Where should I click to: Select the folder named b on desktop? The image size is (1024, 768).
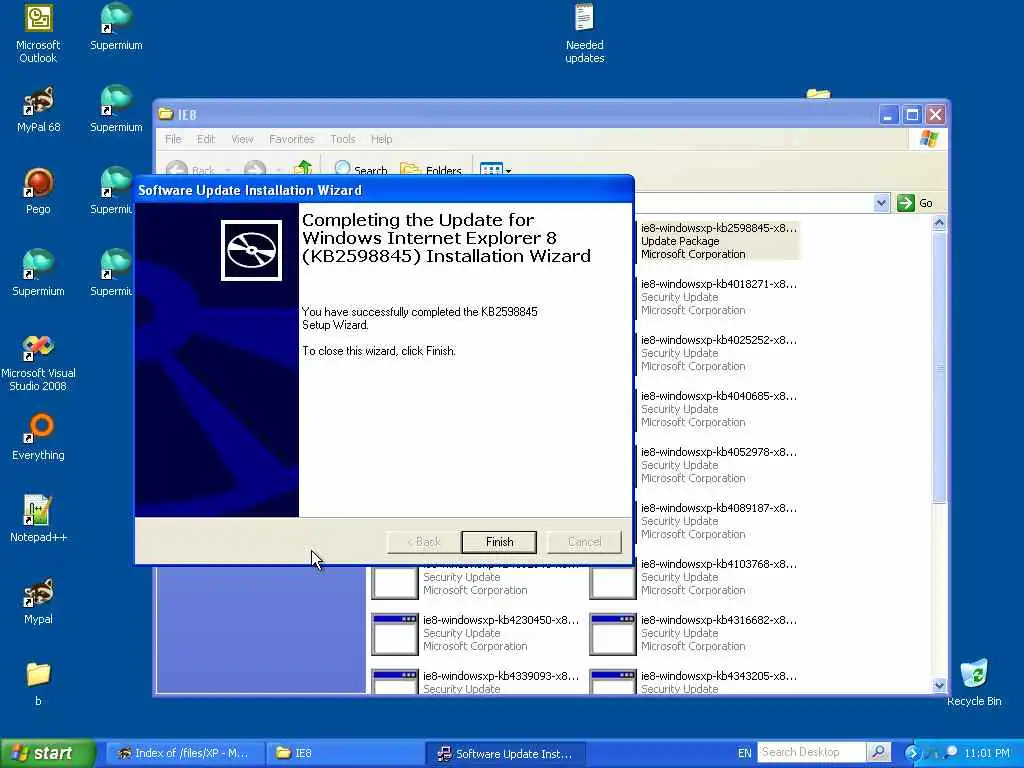(x=38, y=683)
